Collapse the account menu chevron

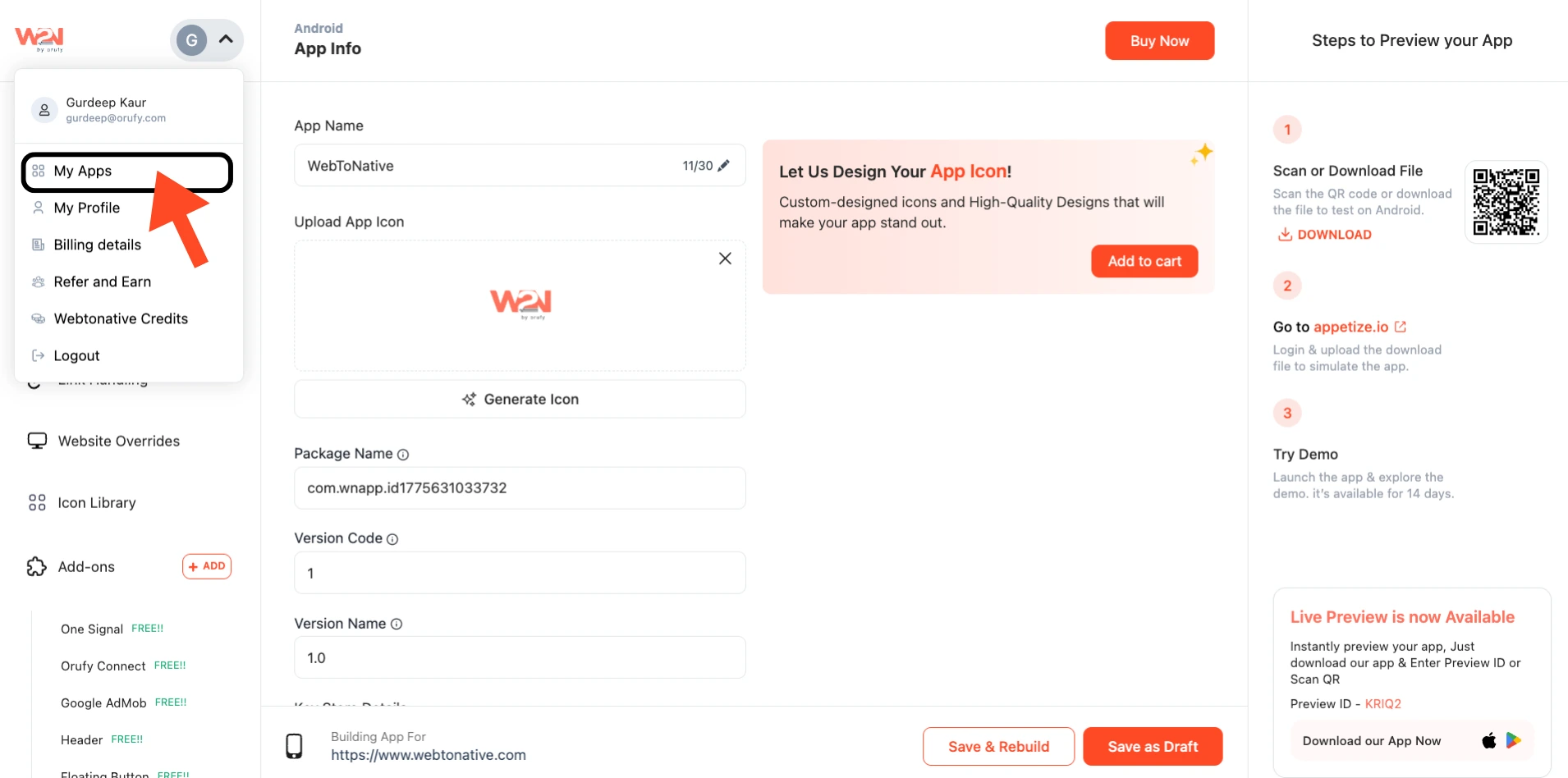click(x=226, y=39)
